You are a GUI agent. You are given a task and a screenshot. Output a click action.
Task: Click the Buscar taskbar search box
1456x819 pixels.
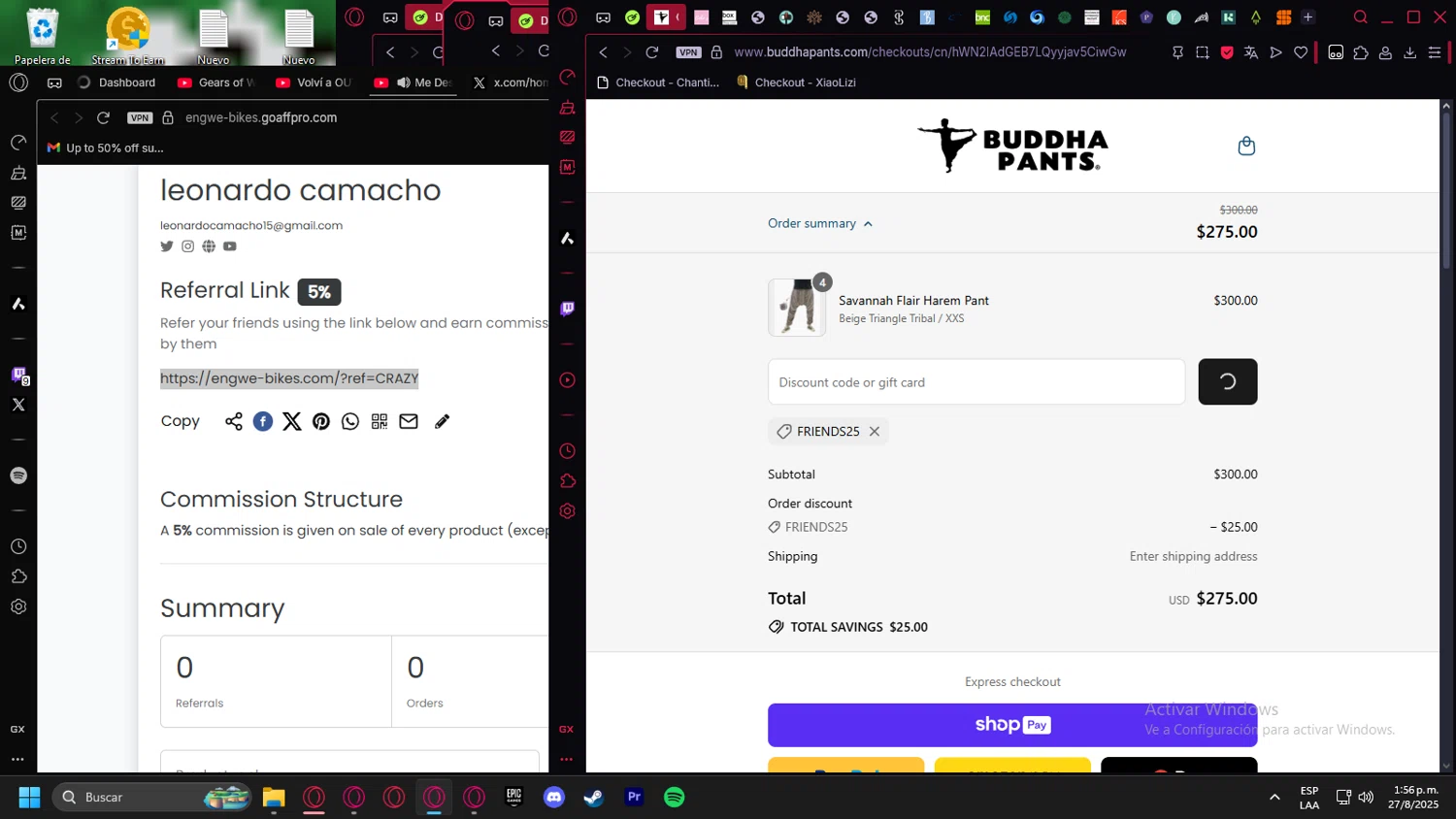[152, 798]
